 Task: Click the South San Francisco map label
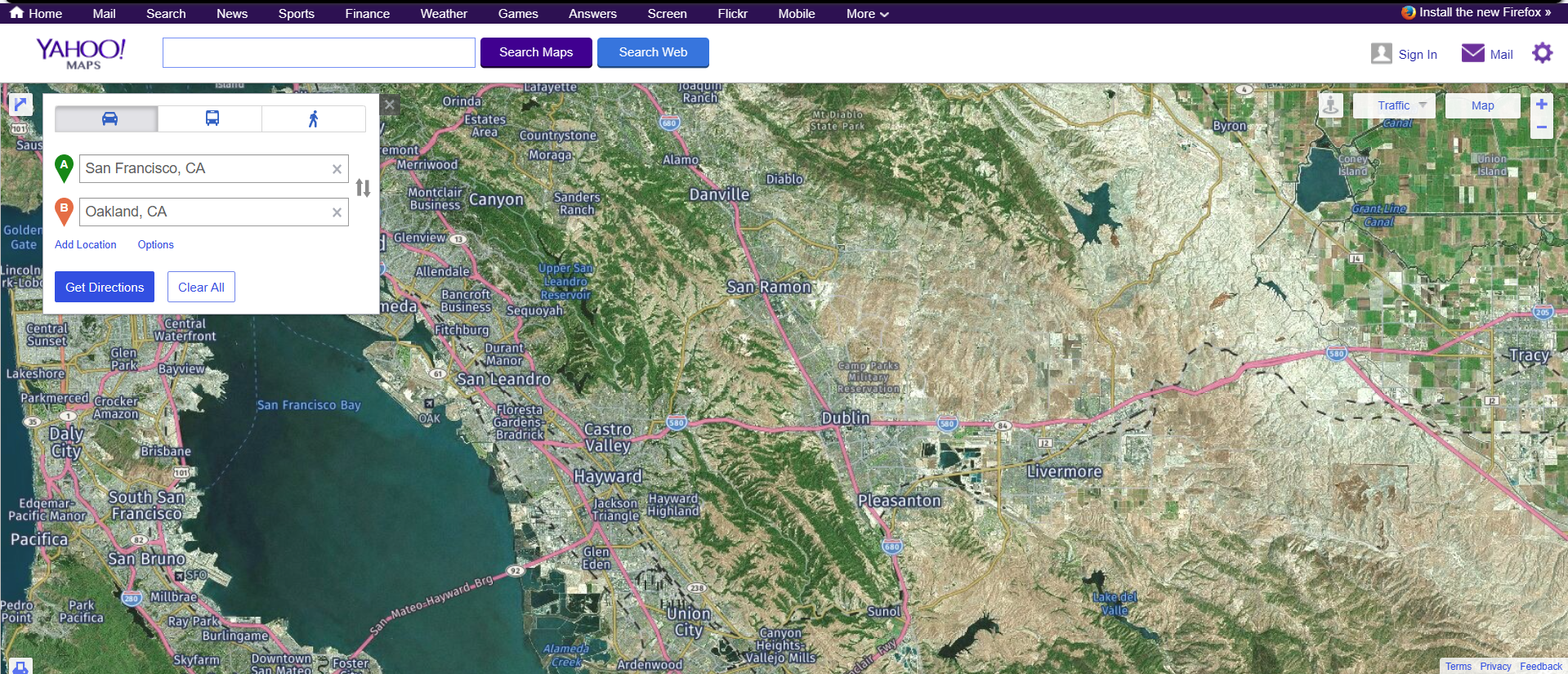(x=146, y=505)
